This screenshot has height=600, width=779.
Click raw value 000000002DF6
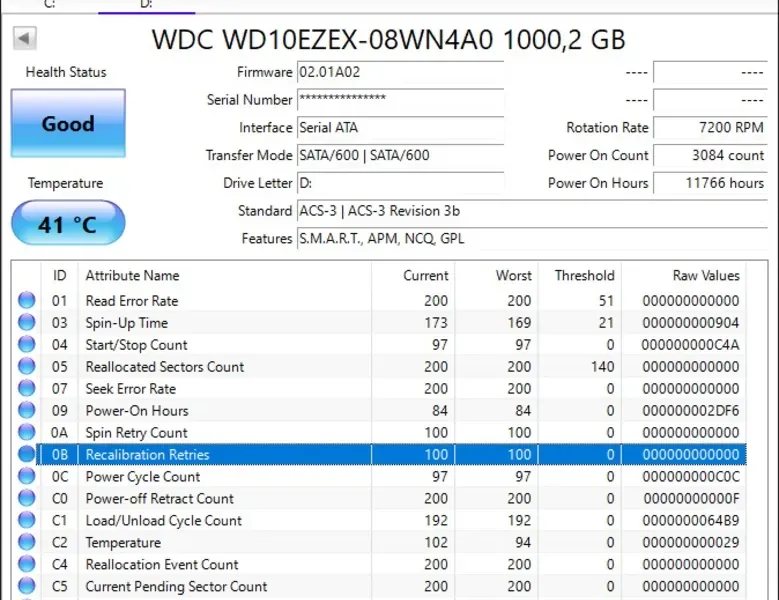691,411
